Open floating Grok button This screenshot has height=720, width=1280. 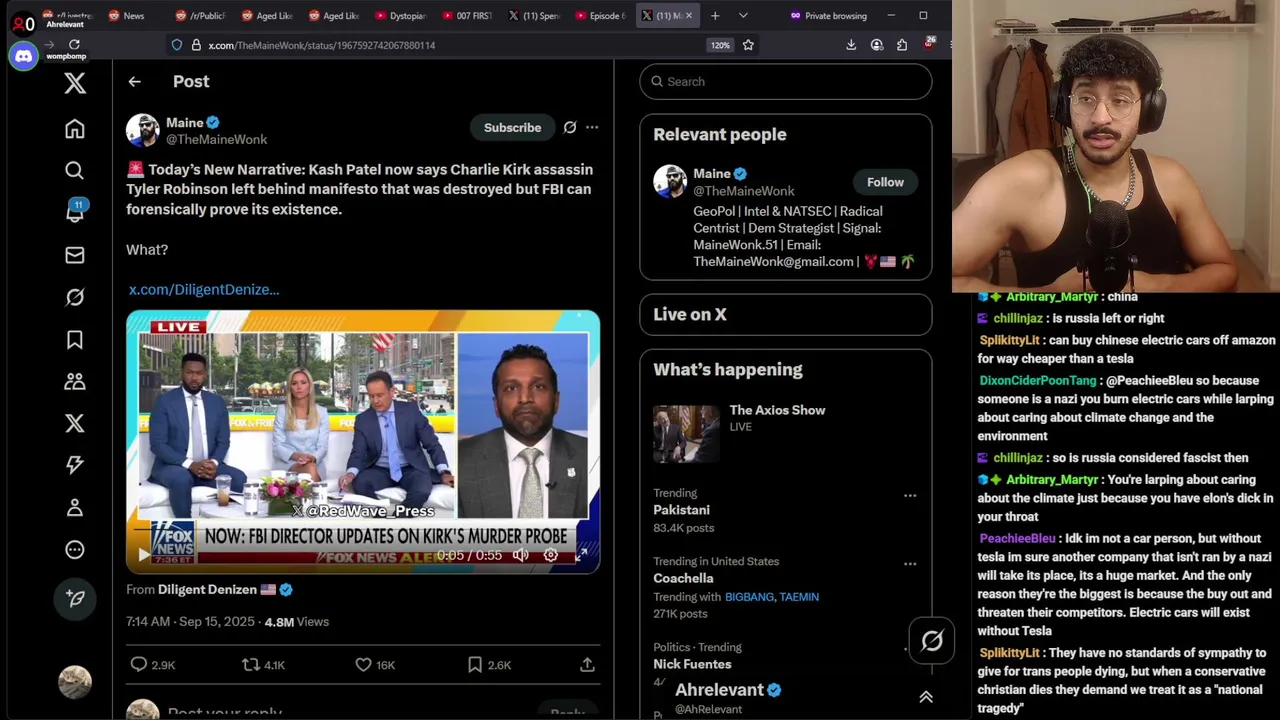coord(932,641)
